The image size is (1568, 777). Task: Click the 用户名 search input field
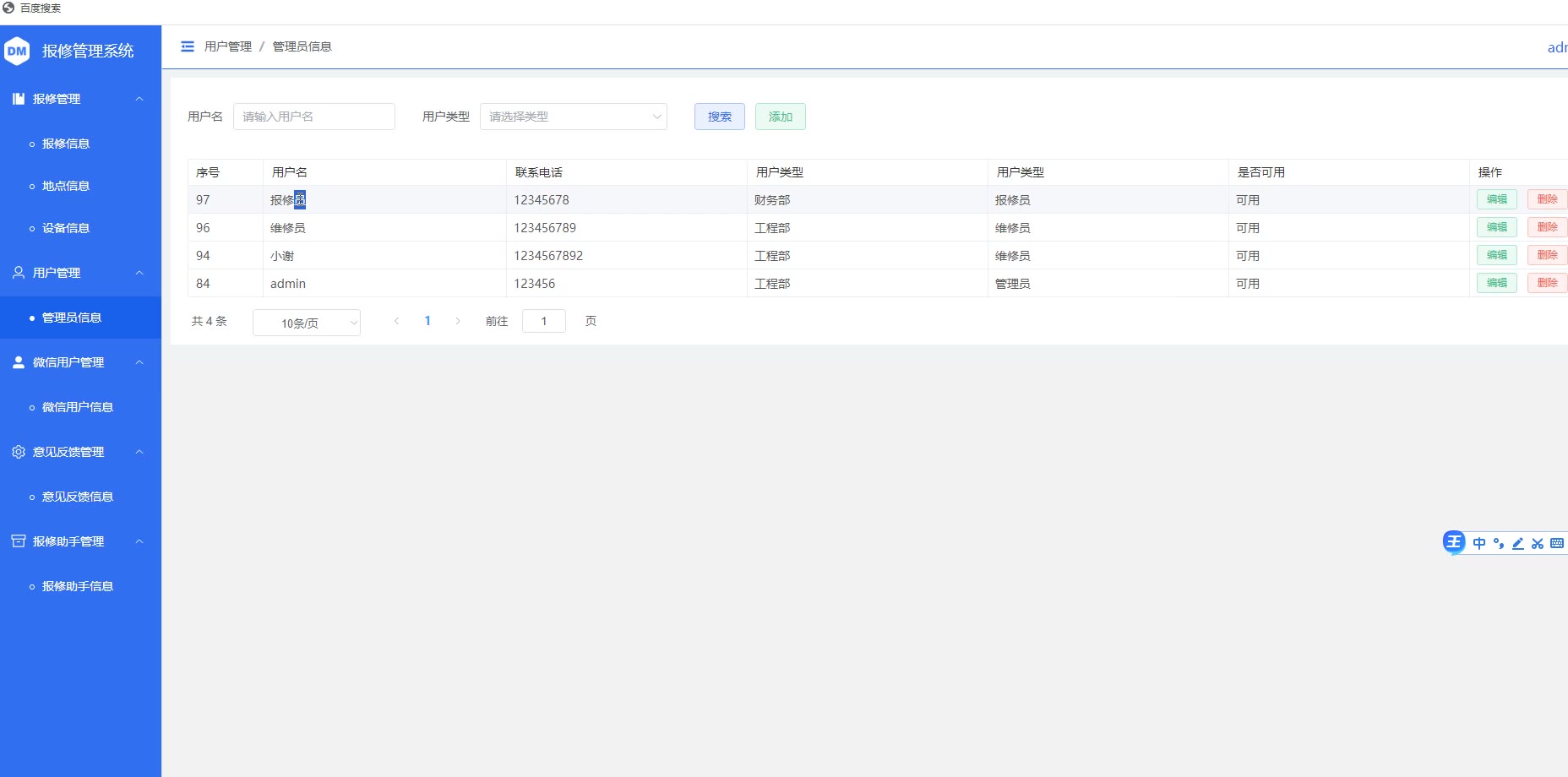coord(313,117)
